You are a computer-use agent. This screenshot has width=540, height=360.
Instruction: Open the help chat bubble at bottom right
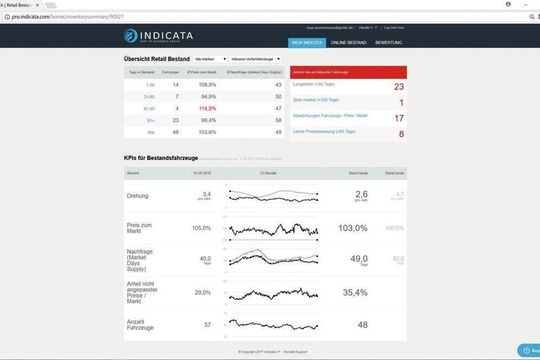pos(529,350)
